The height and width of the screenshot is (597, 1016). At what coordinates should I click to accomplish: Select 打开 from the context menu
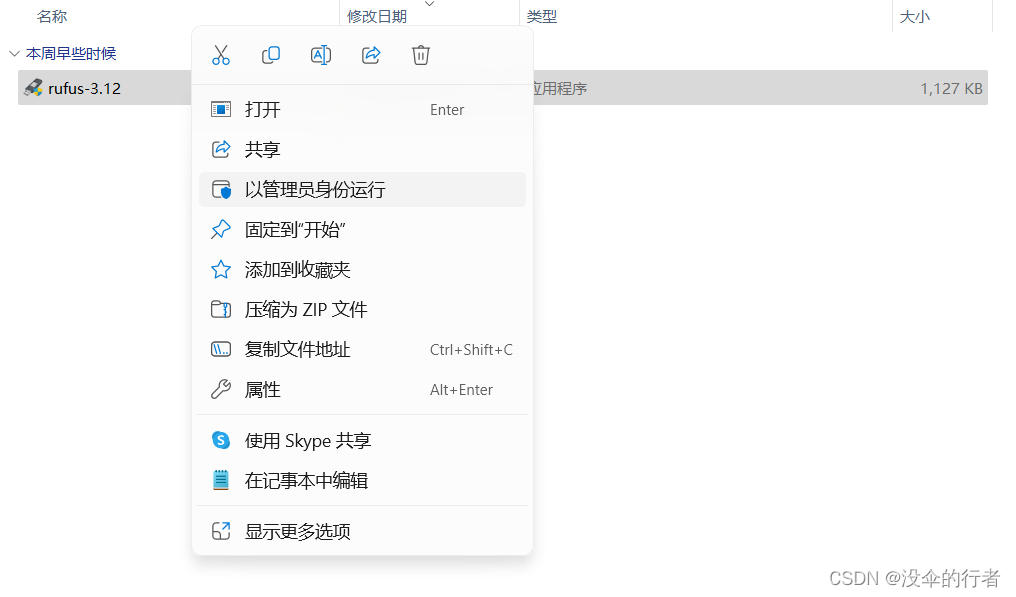[362, 110]
